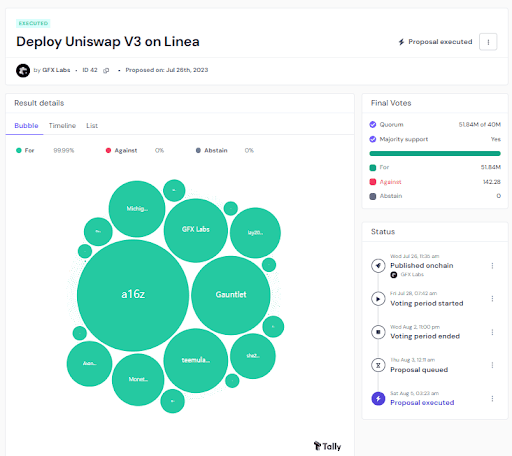Toggle the red Against legend dot

coord(108,150)
